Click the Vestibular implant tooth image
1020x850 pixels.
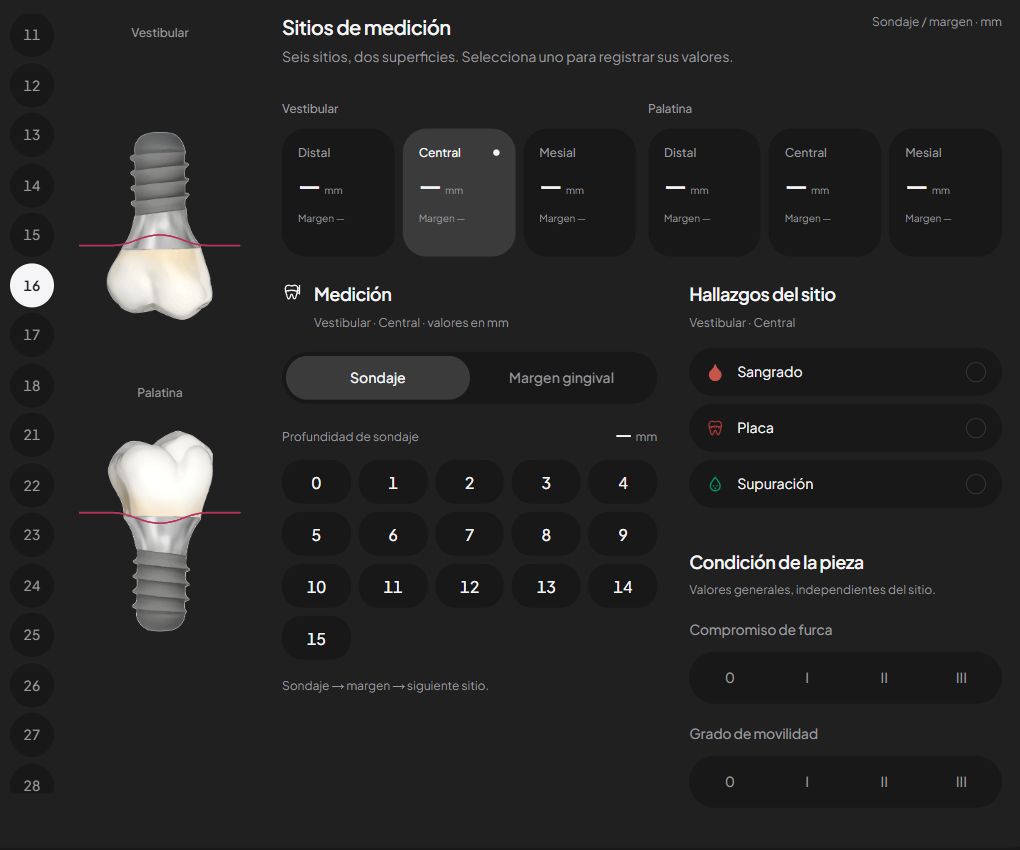(x=160, y=226)
